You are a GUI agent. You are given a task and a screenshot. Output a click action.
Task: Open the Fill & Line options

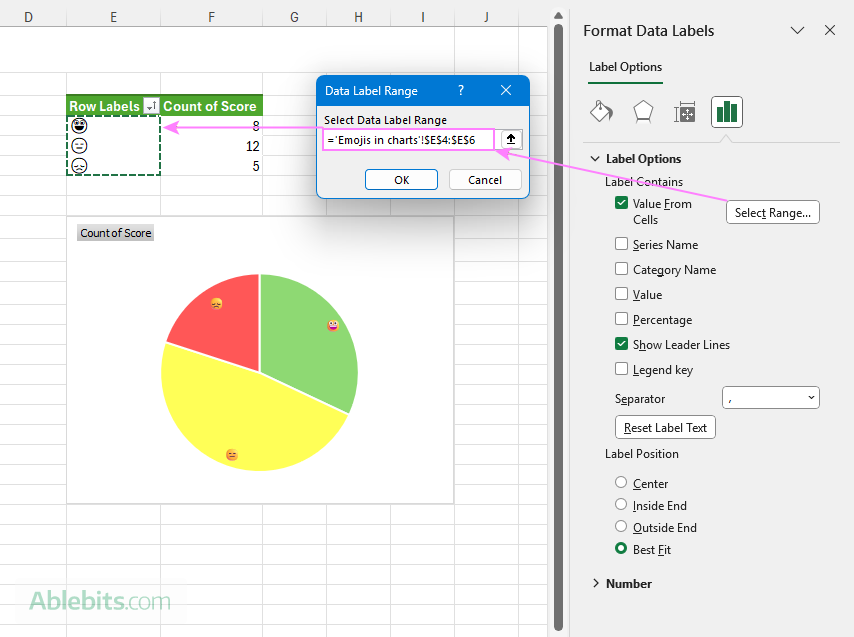pos(601,112)
